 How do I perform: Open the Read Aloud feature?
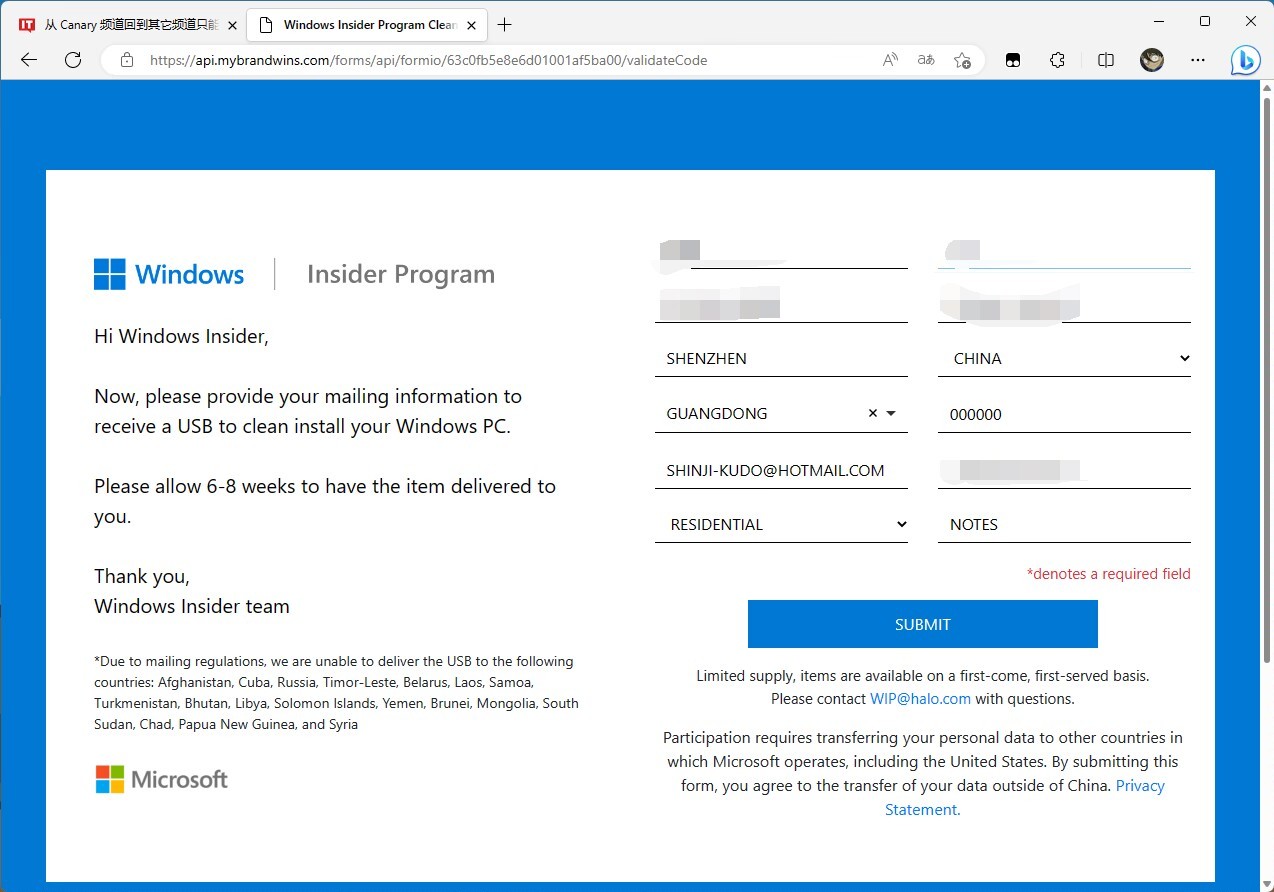(890, 60)
